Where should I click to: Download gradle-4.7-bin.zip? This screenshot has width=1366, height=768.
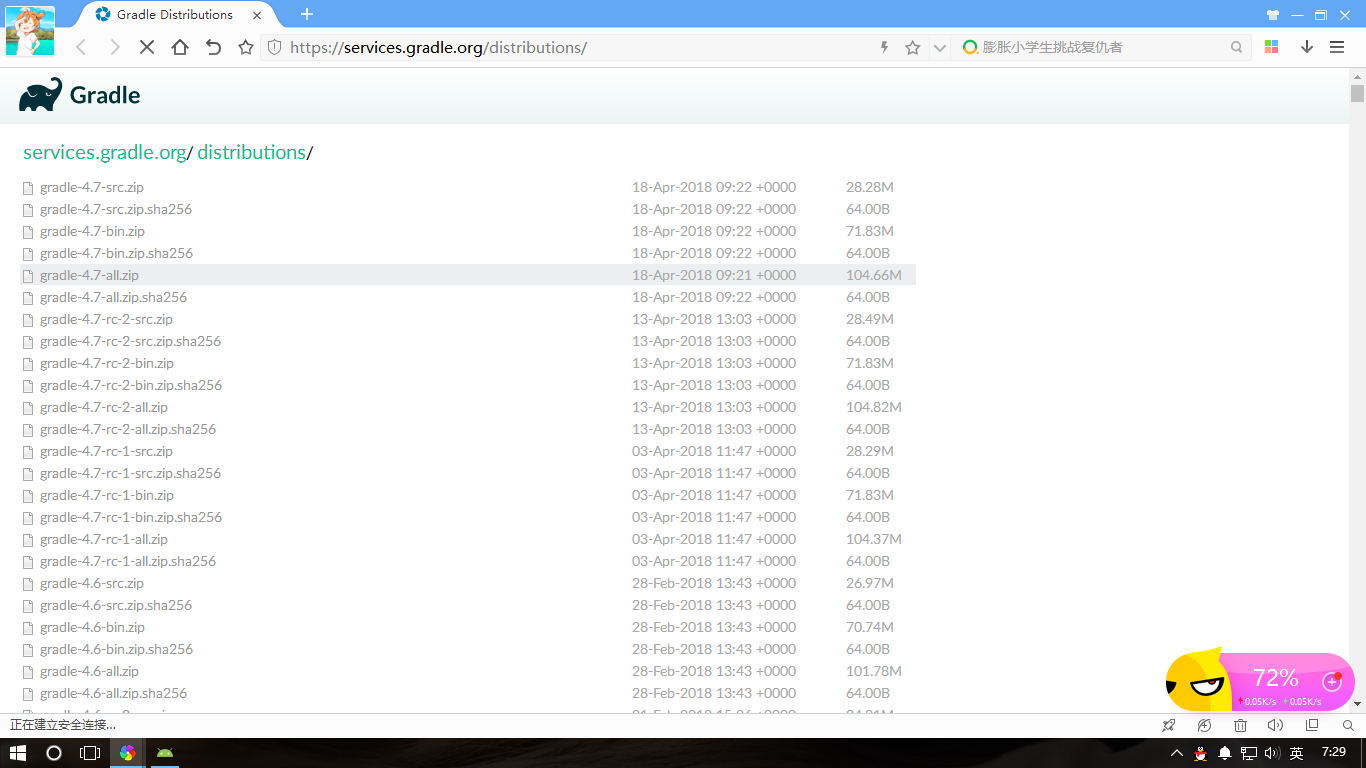point(92,231)
